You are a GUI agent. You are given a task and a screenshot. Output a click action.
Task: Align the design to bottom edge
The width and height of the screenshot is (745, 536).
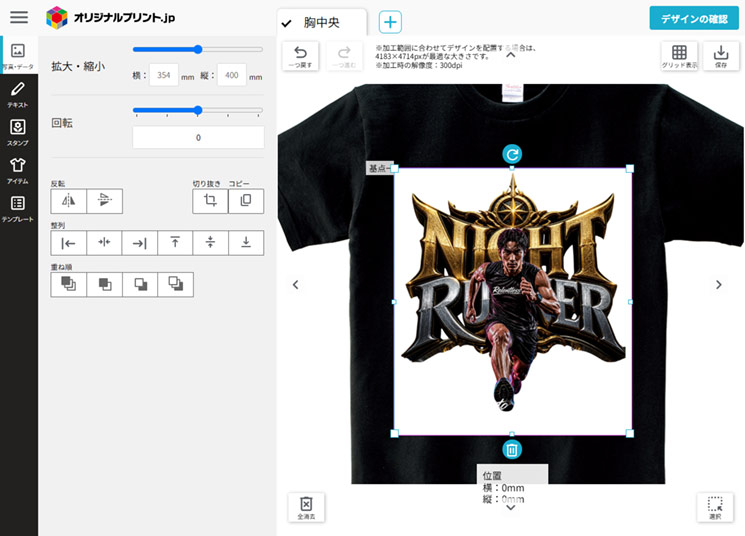[246, 243]
